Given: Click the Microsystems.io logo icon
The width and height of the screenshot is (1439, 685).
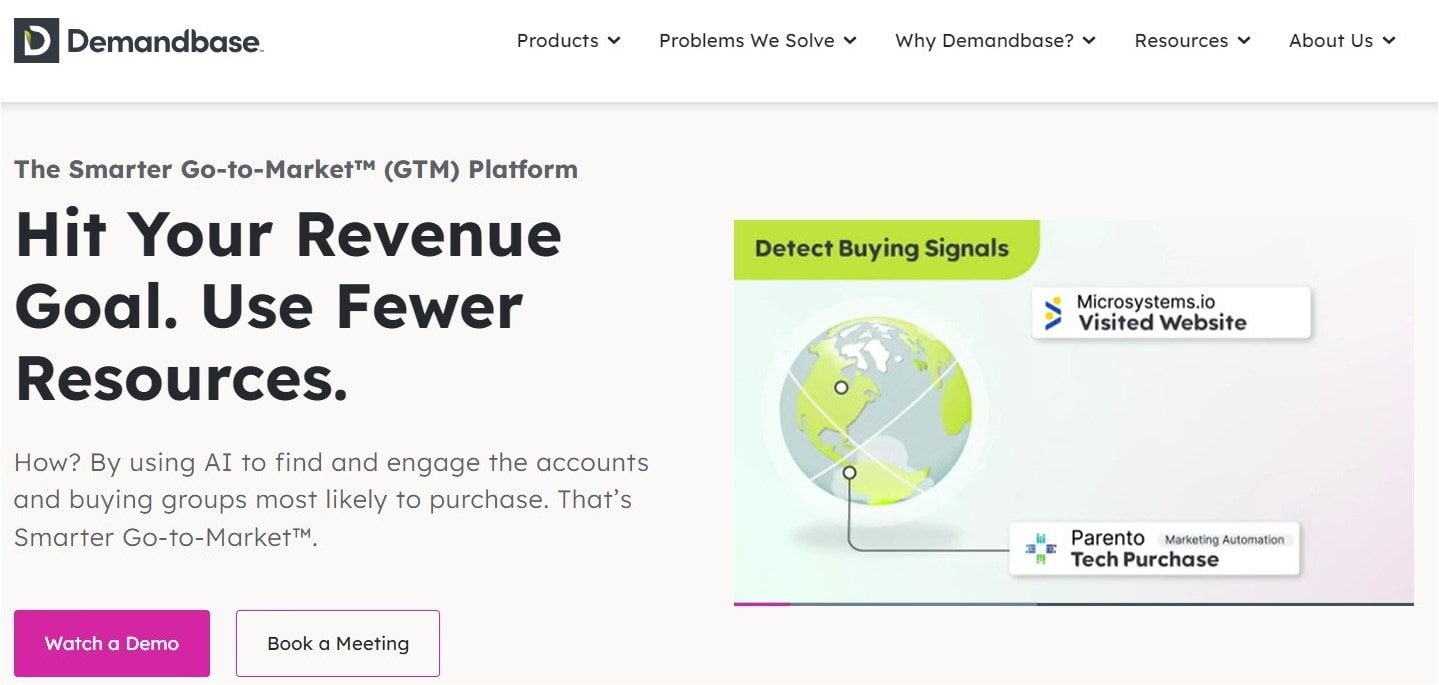Looking at the screenshot, I should tap(1053, 313).
